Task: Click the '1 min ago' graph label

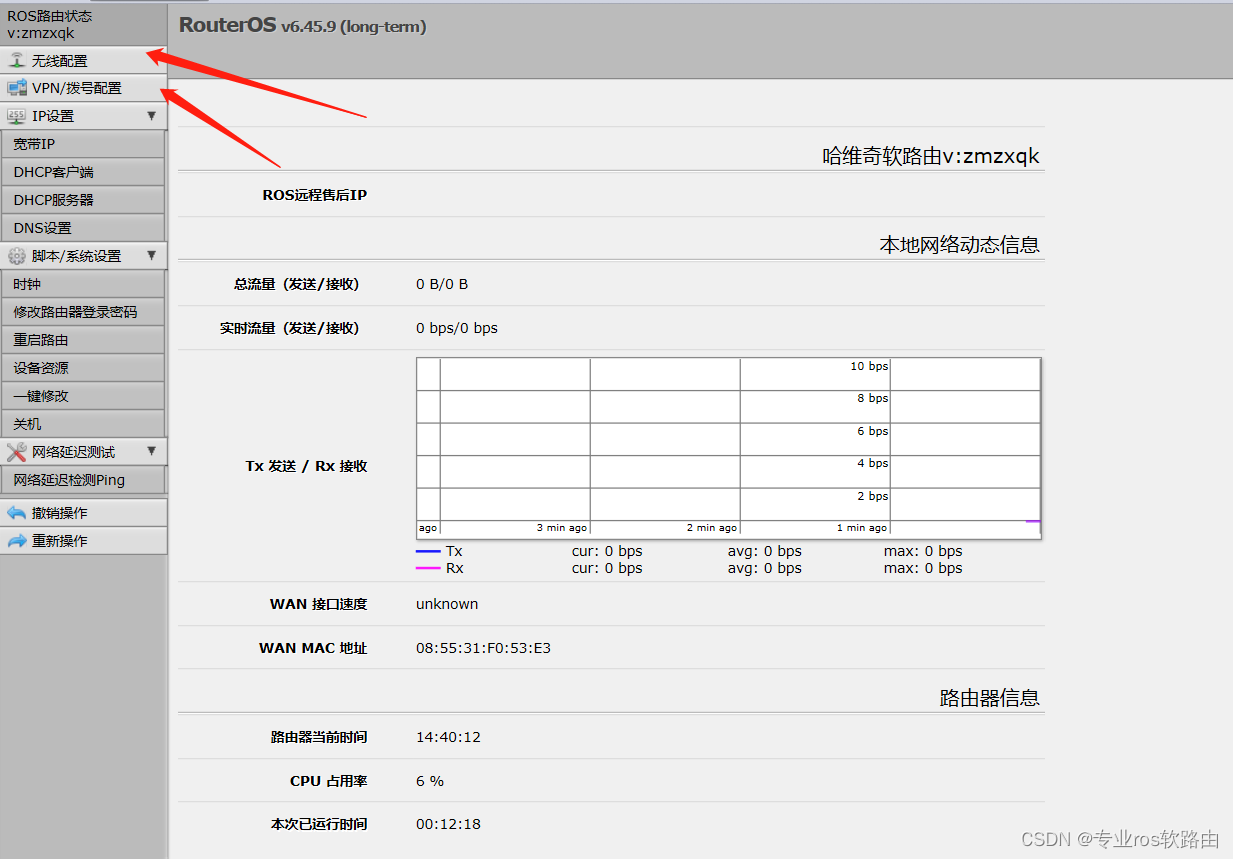Action: (862, 528)
